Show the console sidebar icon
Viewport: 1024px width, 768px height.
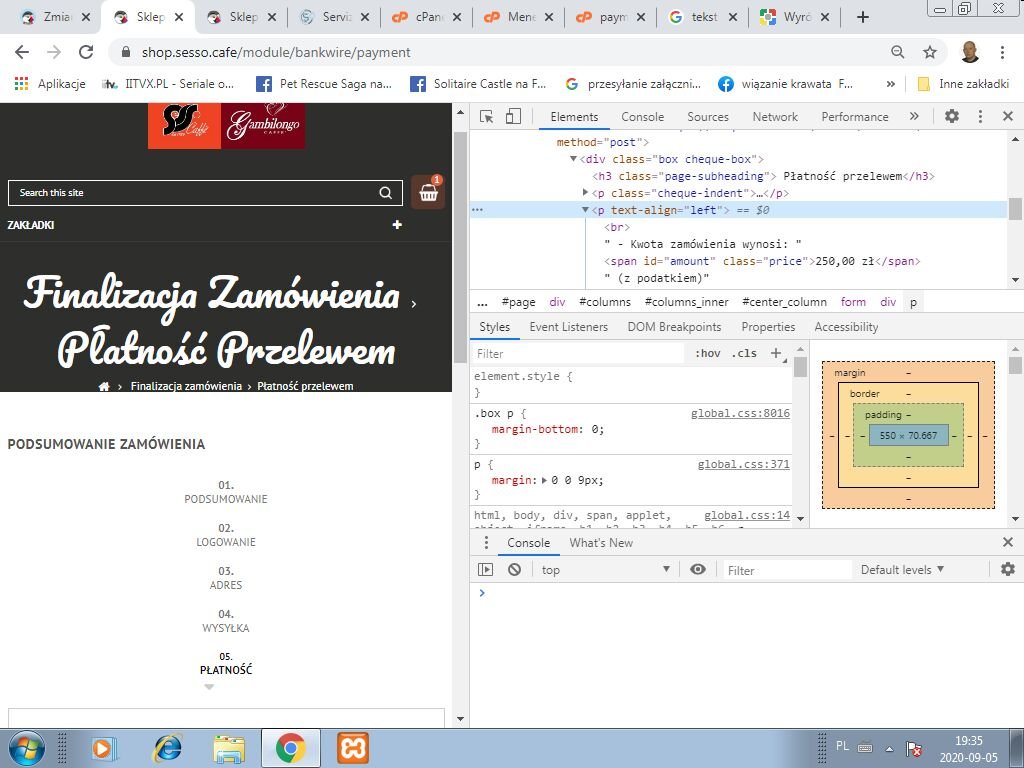[x=485, y=569]
